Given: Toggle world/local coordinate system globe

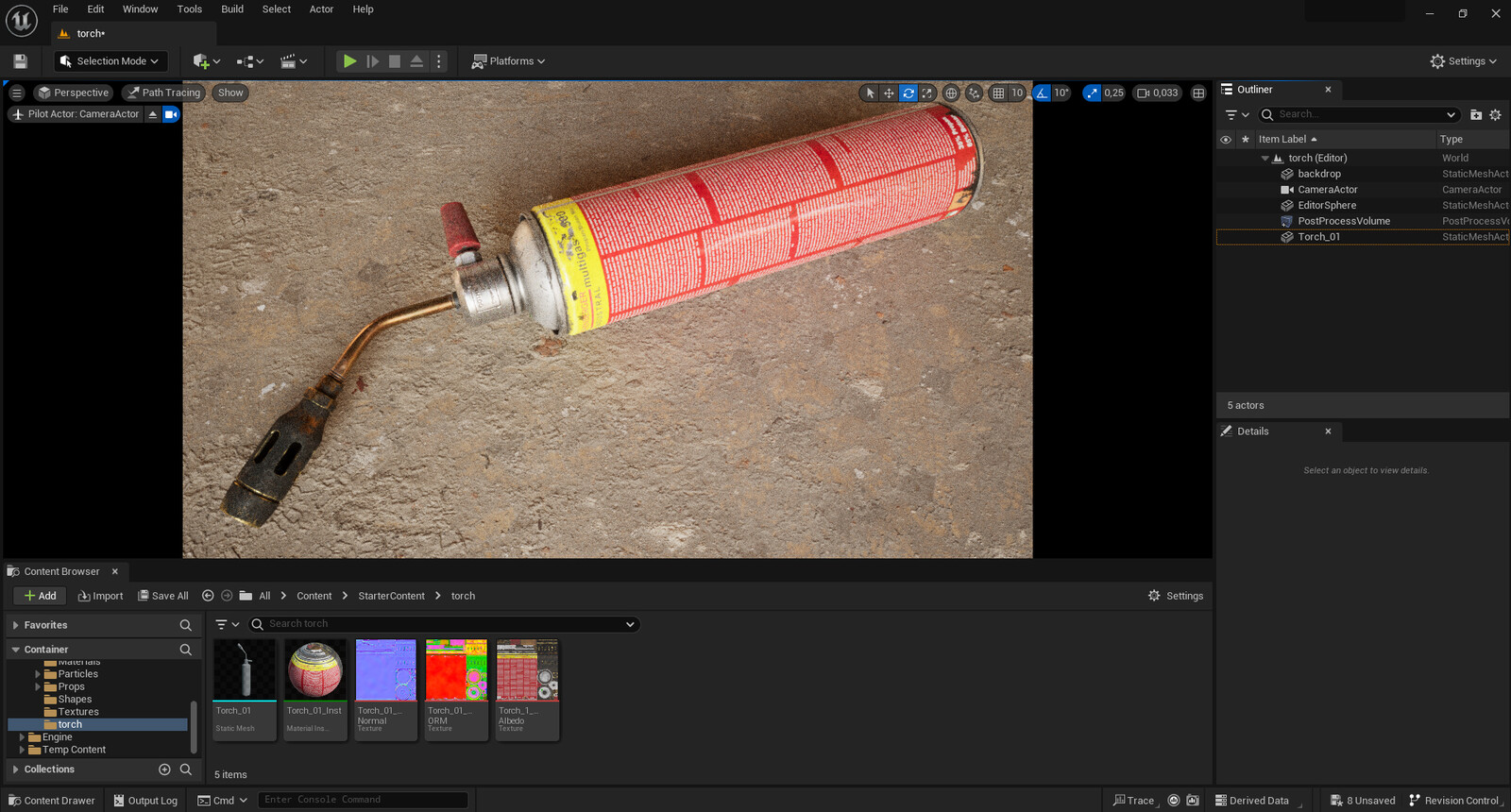Looking at the screenshot, I should (x=951, y=93).
